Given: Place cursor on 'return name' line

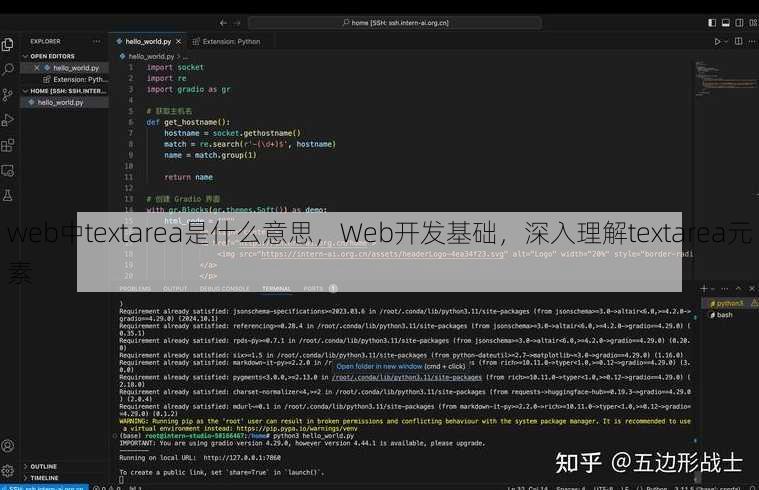Looking at the screenshot, I should click(x=188, y=177).
